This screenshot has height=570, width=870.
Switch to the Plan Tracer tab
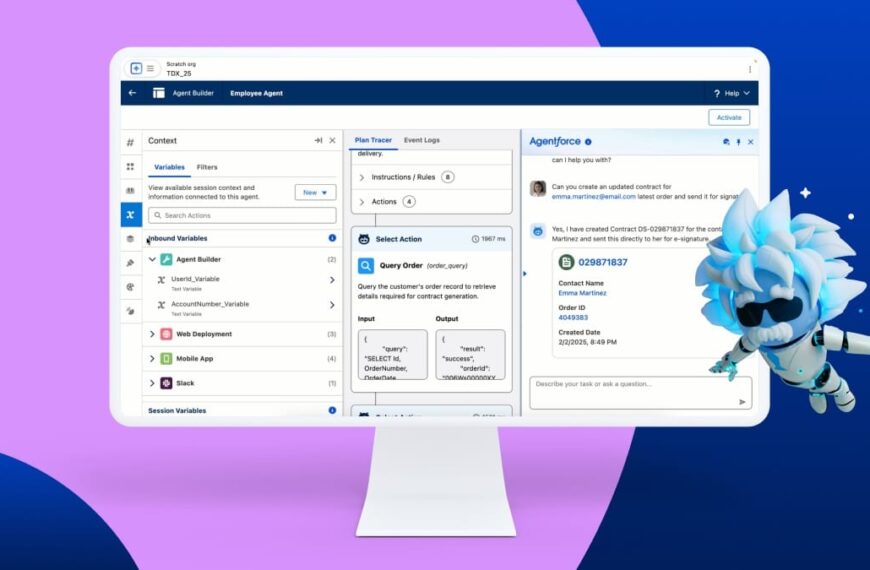[373, 140]
